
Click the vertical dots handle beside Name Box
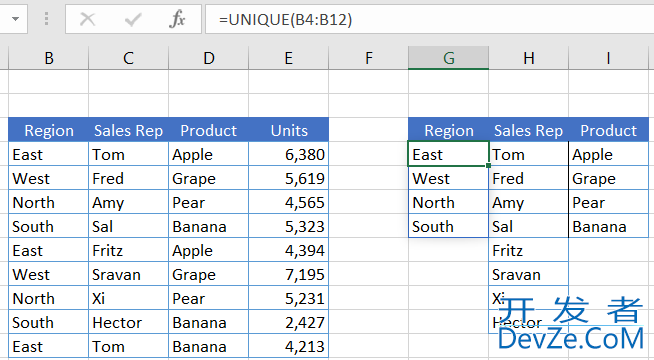click(46, 19)
